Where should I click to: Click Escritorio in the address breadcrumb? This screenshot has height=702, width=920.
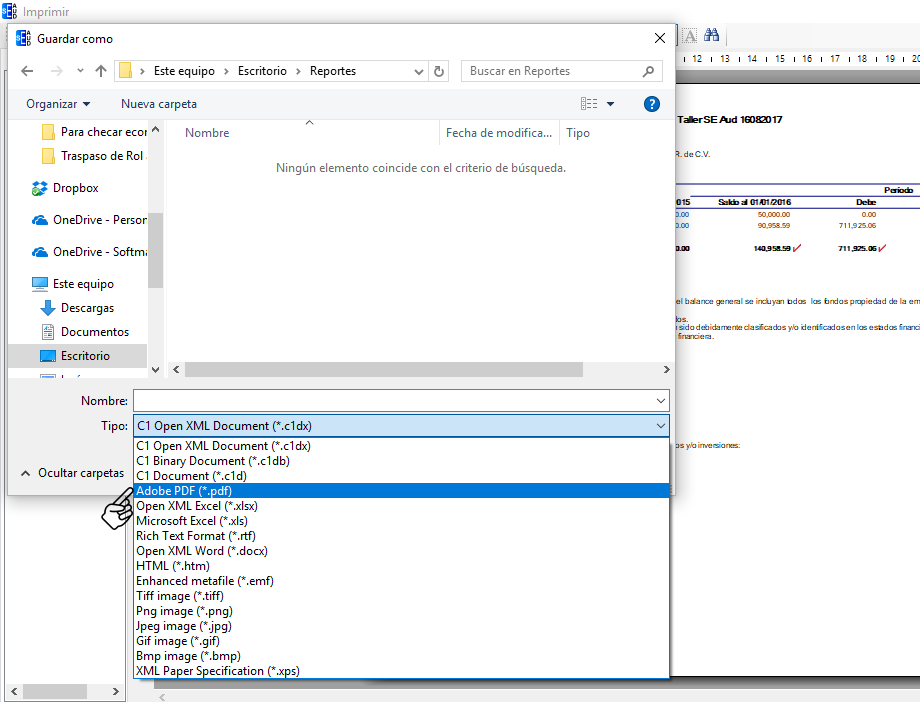(x=262, y=71)
